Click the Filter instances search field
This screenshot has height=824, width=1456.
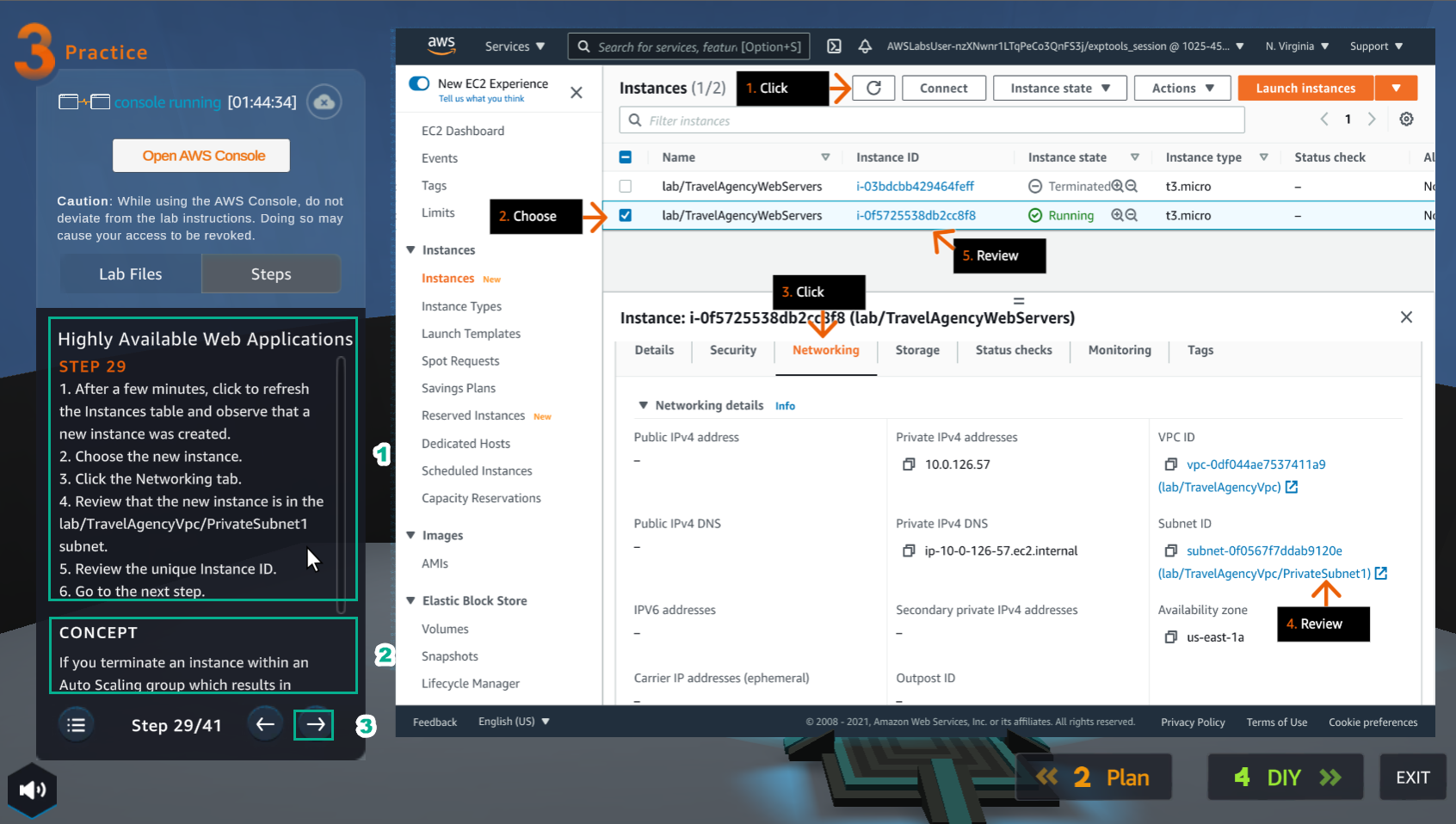932,120
